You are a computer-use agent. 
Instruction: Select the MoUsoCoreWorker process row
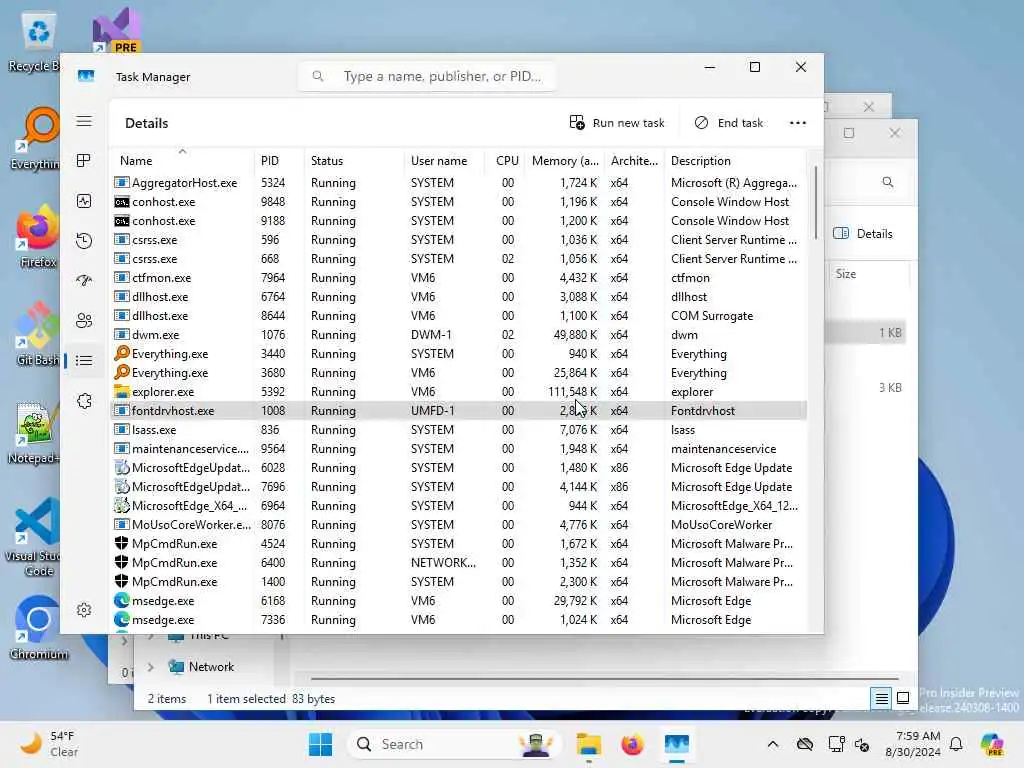coord(459,524)
